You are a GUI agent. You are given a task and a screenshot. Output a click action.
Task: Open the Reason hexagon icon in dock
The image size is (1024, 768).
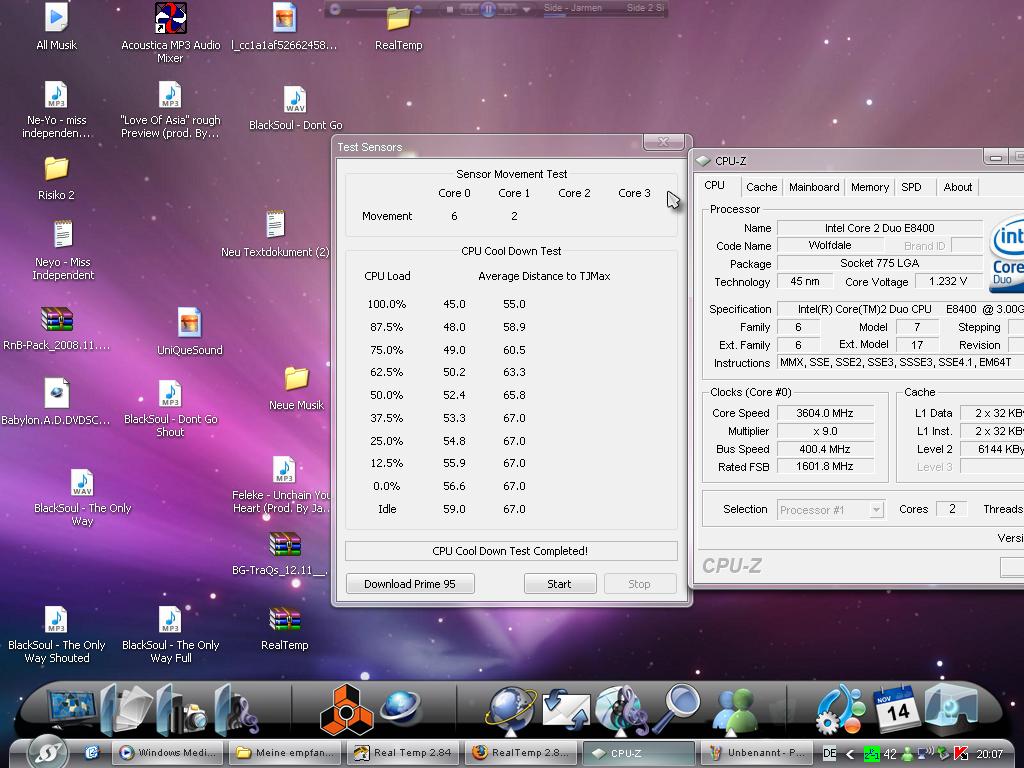(x=346, y=710)
